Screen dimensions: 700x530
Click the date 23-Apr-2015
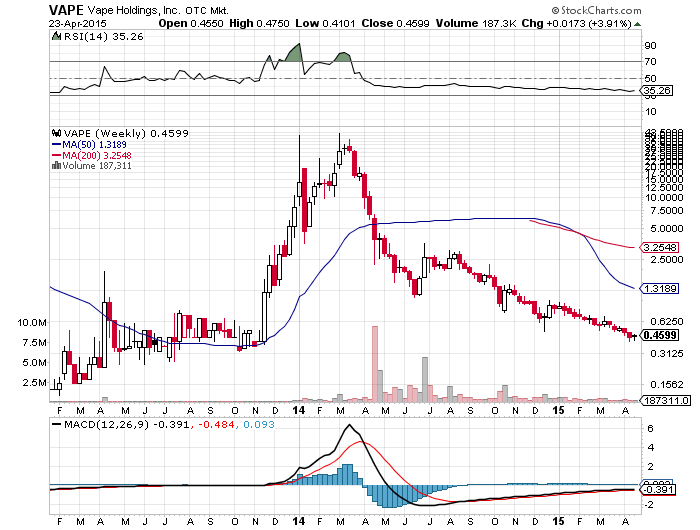click(x=78, y=23)
